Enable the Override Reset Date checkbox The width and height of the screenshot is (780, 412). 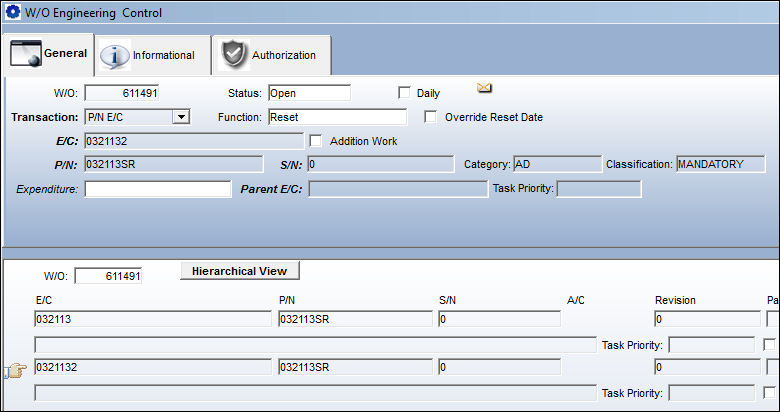[x=430, y=116]
